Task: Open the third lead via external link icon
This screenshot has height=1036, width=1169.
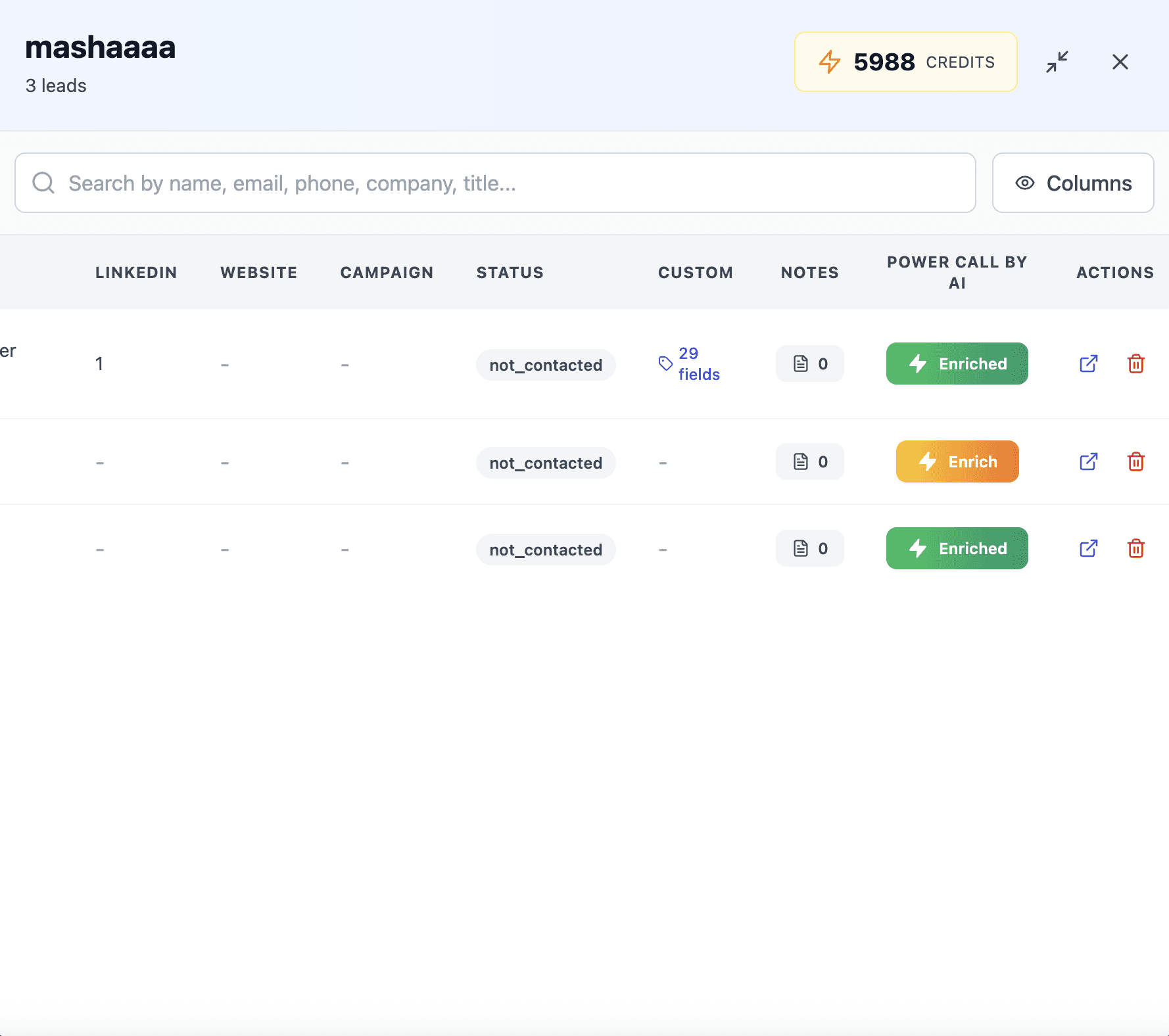Action: point(1088,548)
